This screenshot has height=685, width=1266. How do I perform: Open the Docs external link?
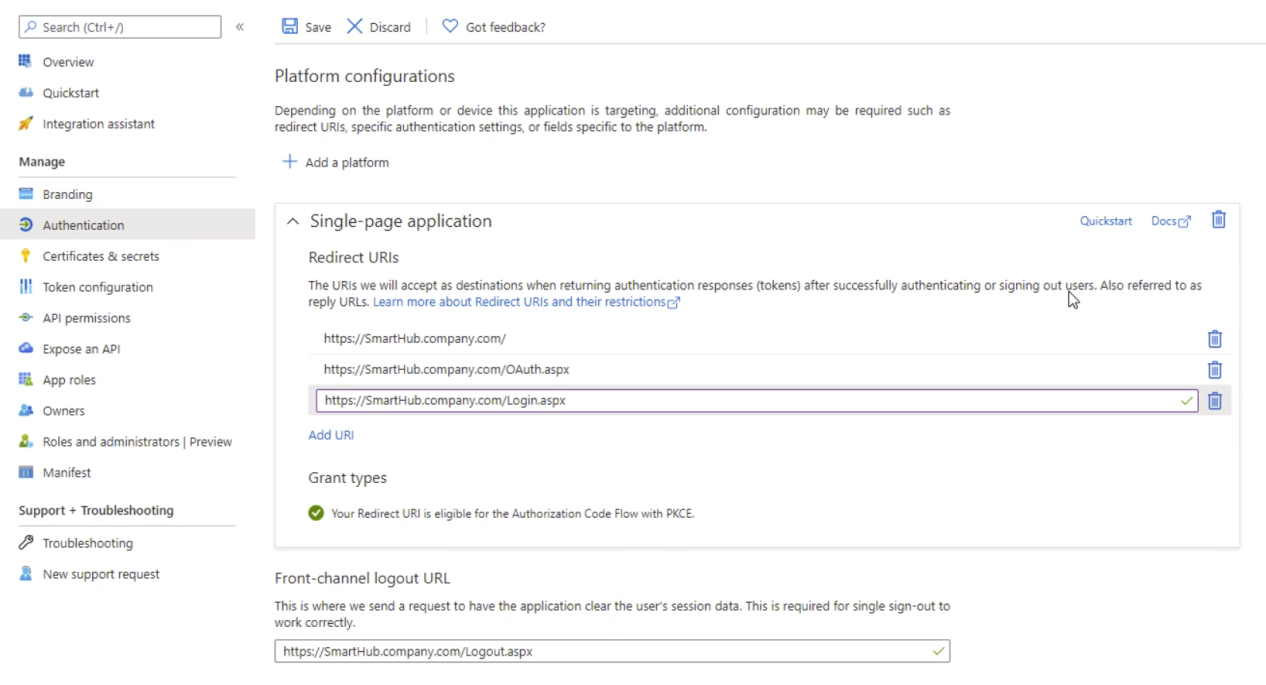point(1170,221)
